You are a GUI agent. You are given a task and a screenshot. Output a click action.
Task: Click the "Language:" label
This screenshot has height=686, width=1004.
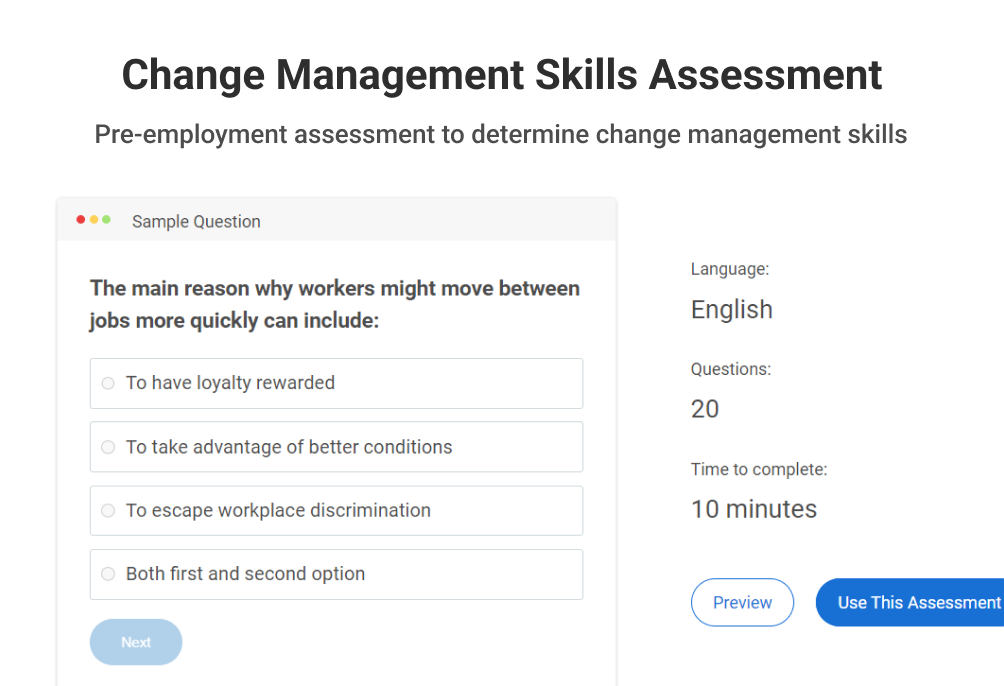coord(730,269)
